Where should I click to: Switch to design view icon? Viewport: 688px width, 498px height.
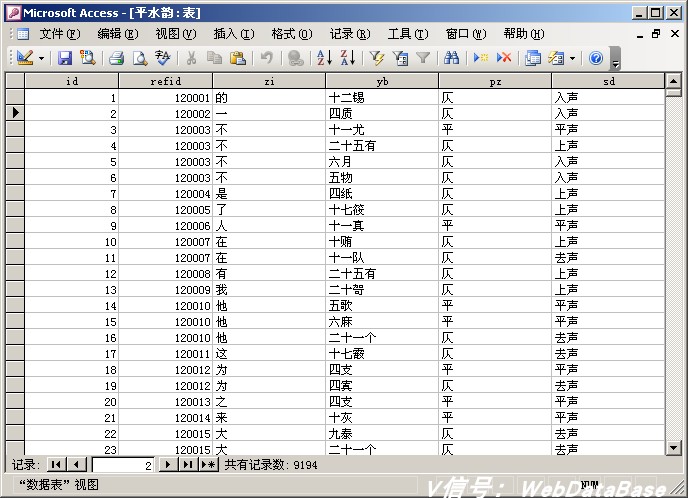tap(25, 57)
